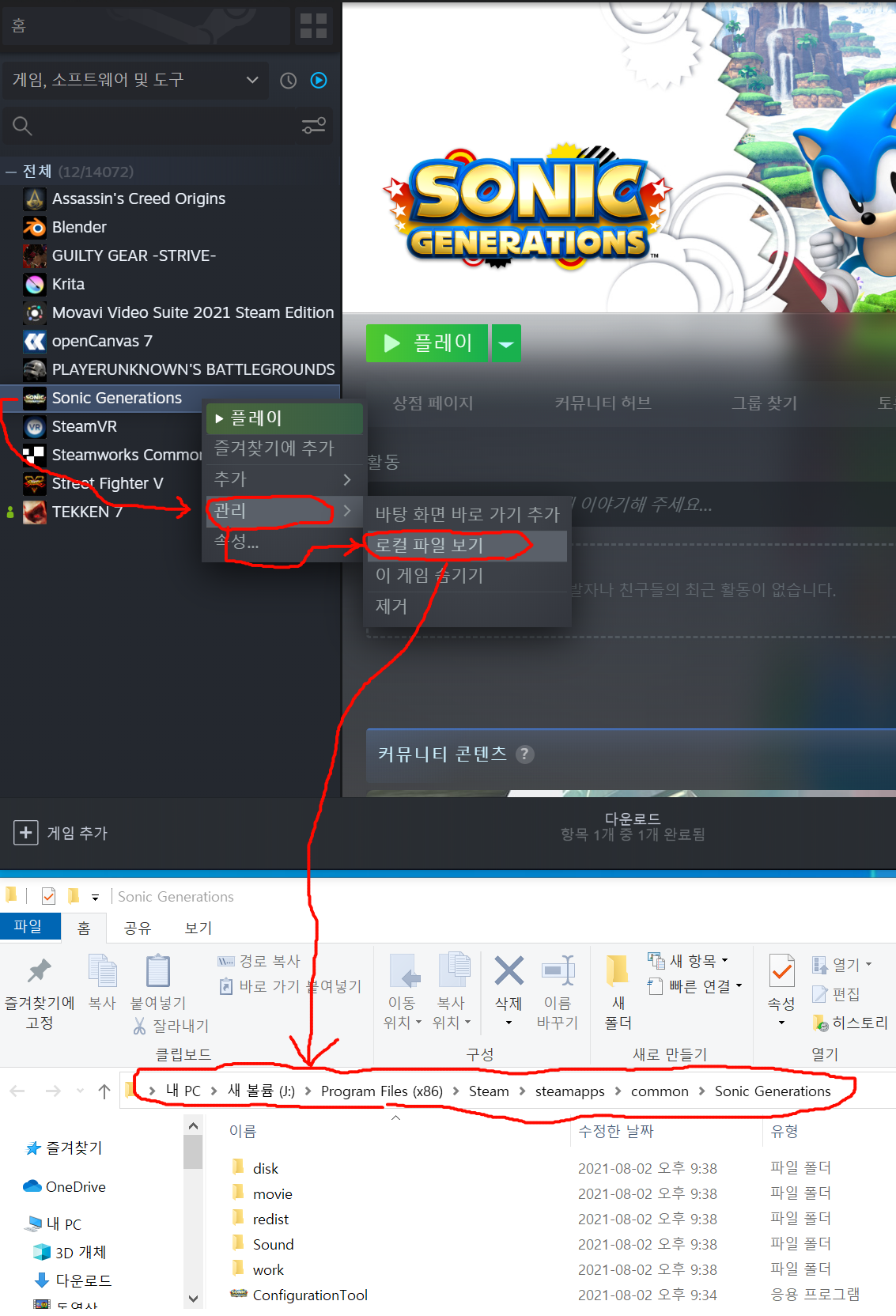The width and height of the screenshot is (896, 1316).
Task: Click steamapps in the address breadcrumb
Action: click(569, 1091)
